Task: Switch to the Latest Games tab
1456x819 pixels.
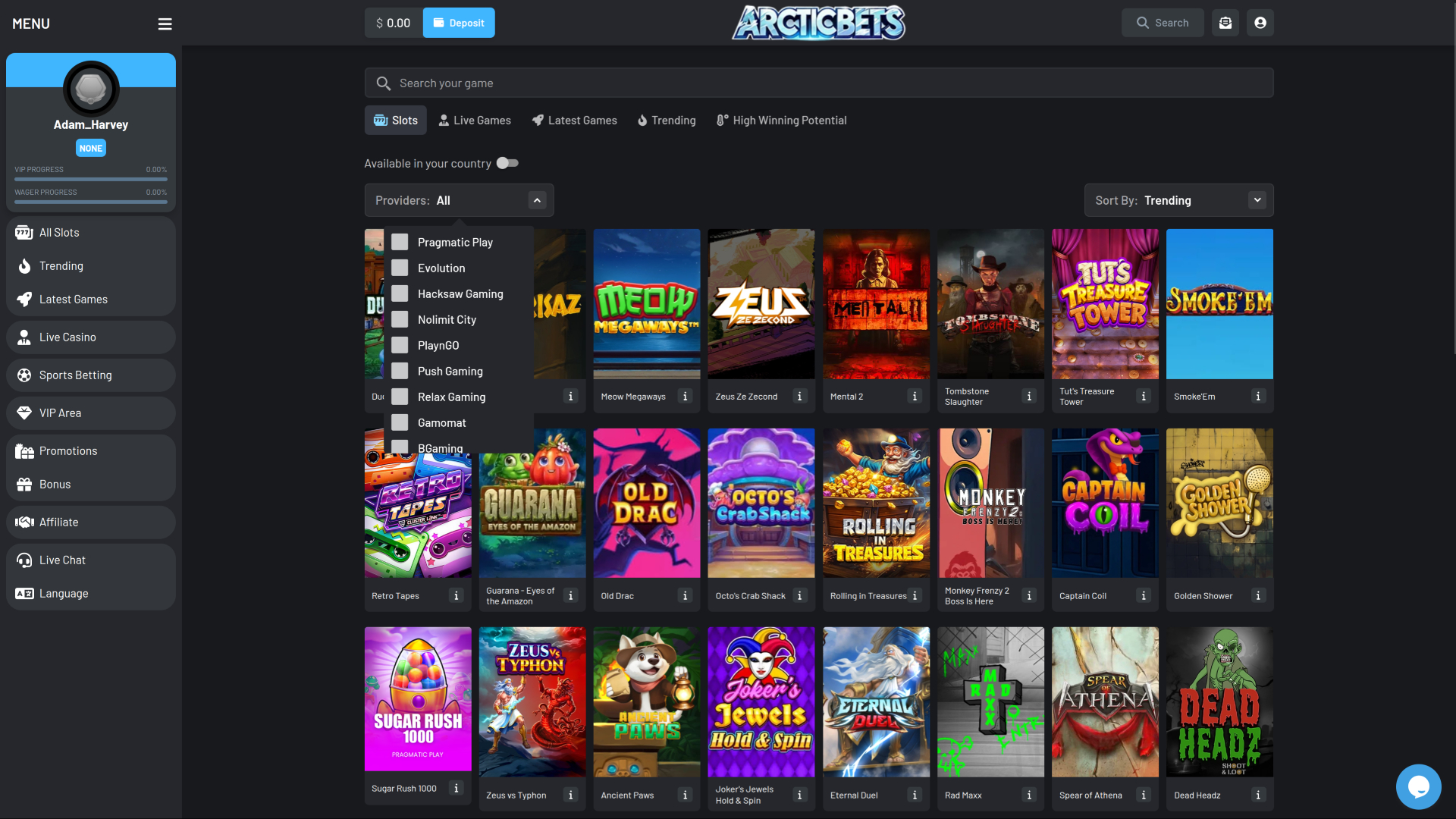Action: [574, 121]
